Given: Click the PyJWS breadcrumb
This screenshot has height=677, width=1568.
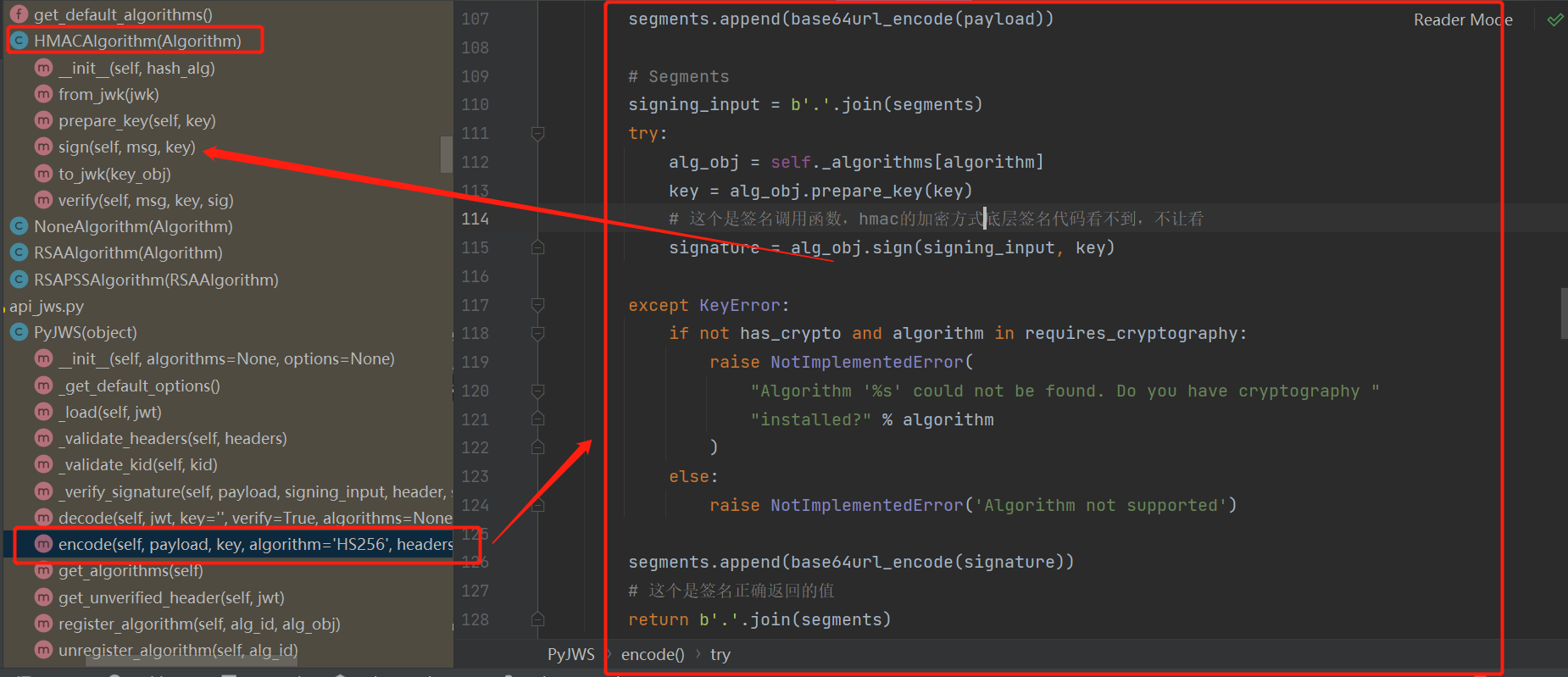Looking at the screenshot, I should [x=571, y=654].
